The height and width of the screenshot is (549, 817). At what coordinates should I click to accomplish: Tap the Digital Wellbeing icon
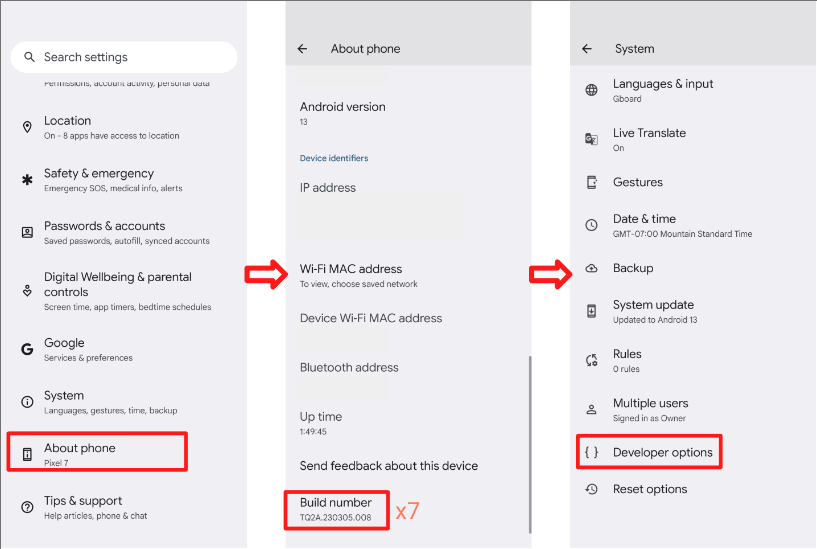[27, 290]
